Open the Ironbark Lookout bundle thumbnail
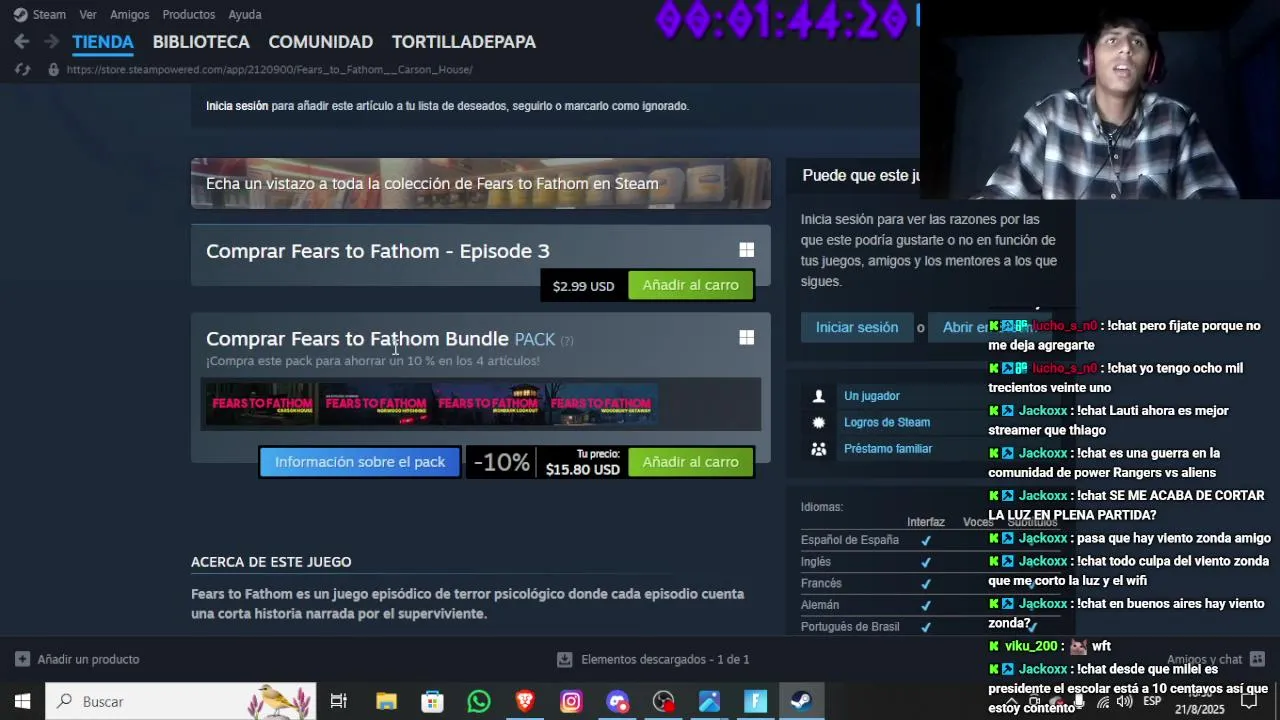 pyautogui.click(x=488, y=404)
